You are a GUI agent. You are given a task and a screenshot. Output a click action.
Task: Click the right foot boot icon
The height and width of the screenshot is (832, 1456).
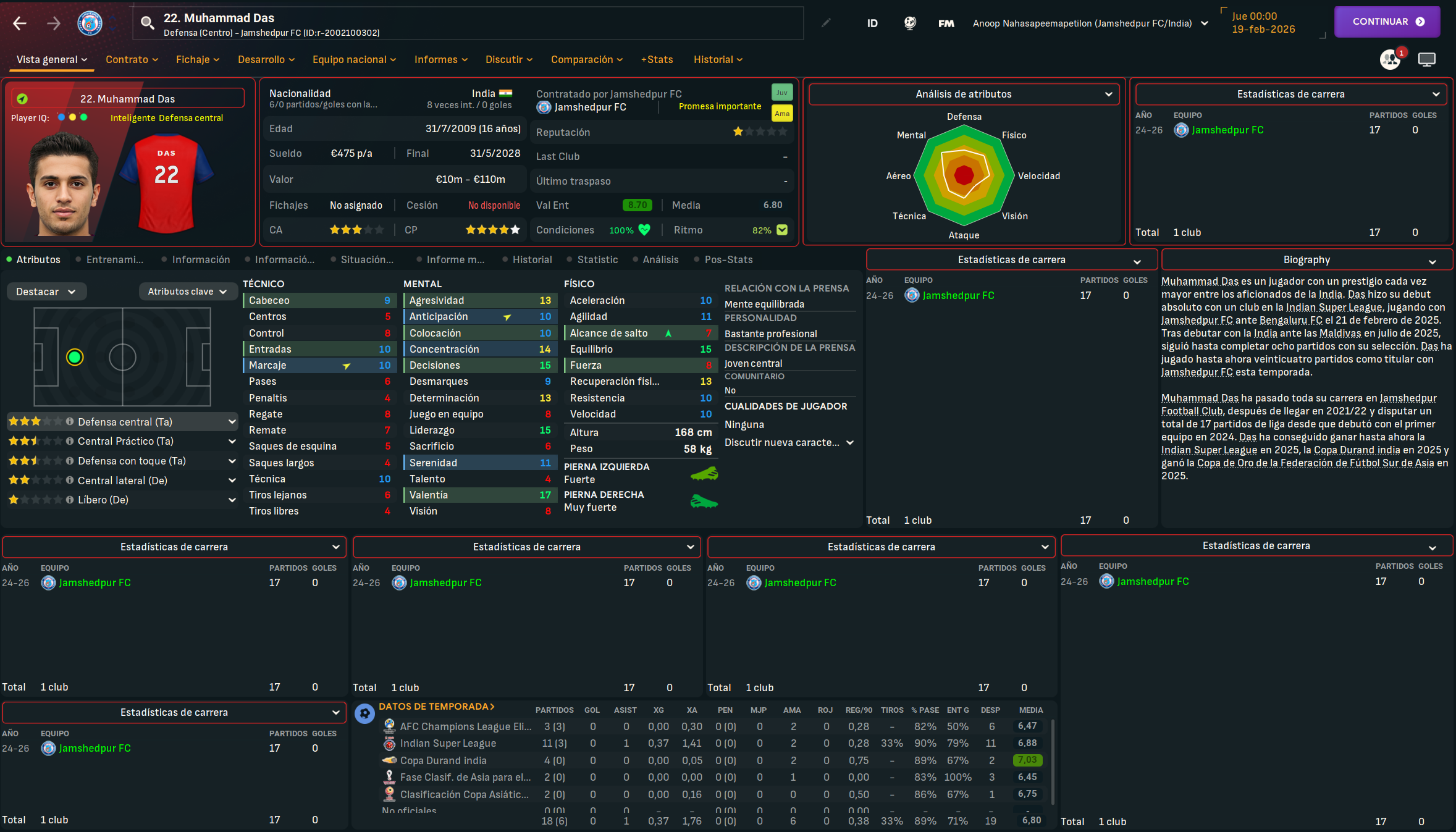704,502
